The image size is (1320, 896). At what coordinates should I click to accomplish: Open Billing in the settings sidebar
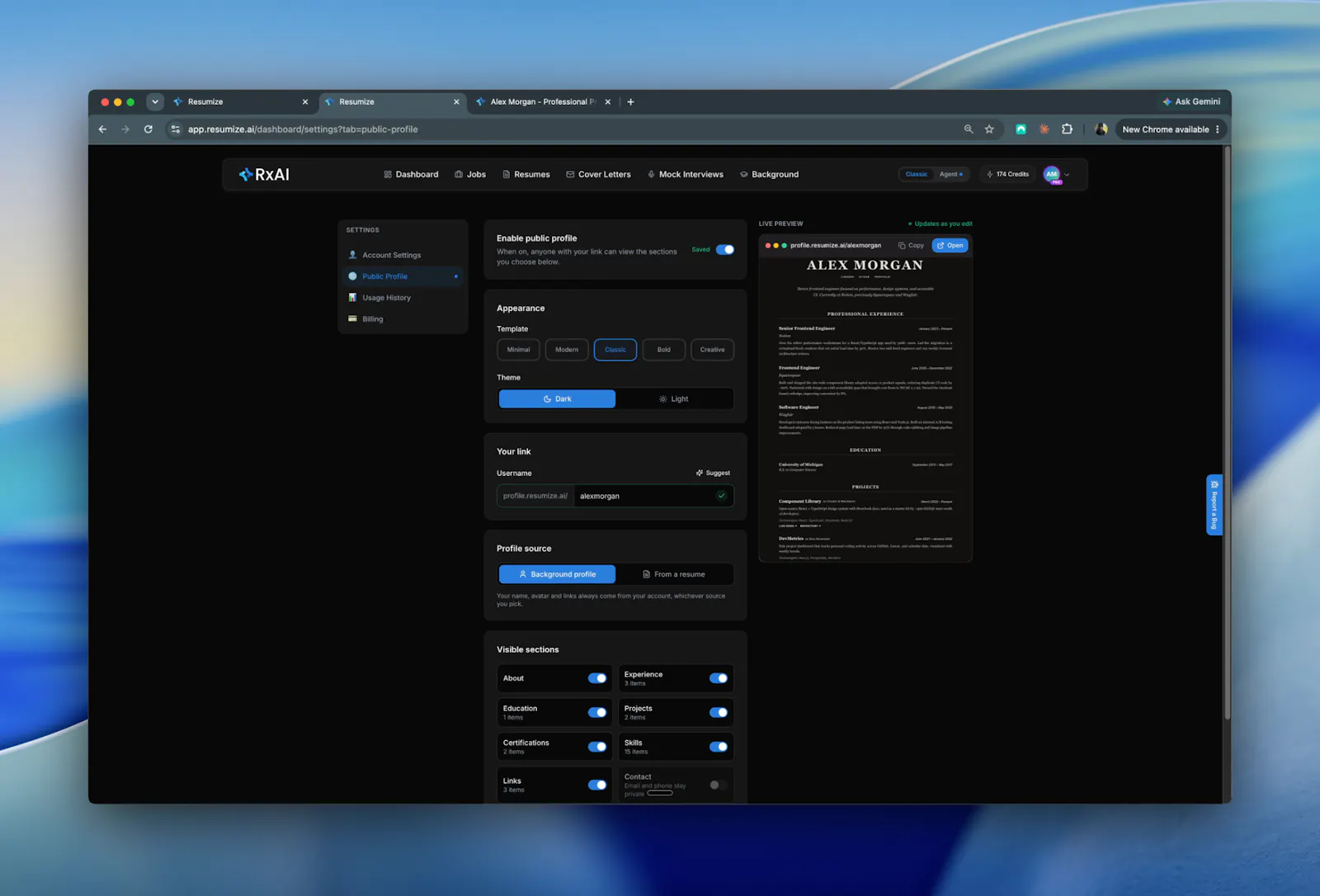tap(403, 319)
